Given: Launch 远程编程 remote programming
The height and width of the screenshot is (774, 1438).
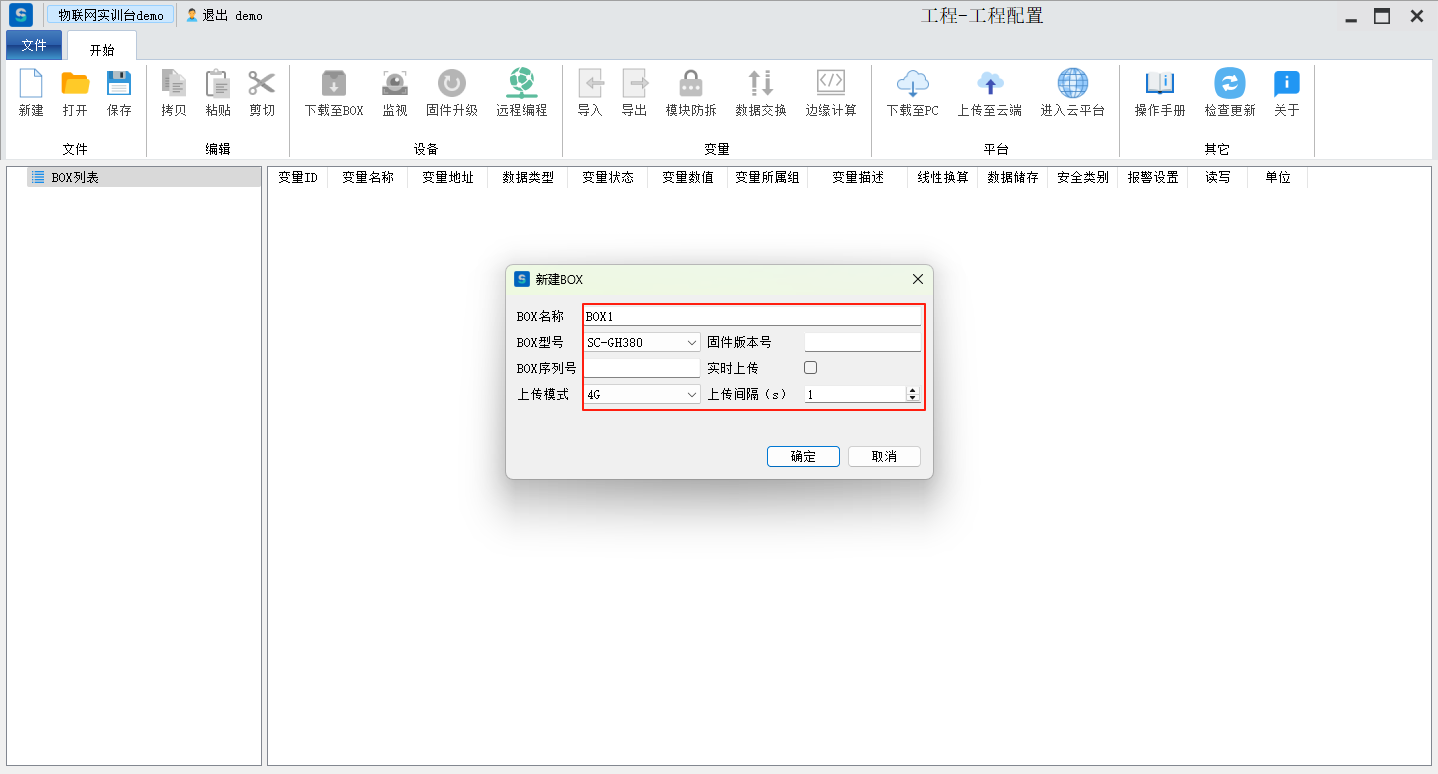Looking at the screenshot, I should pos(521,84).
